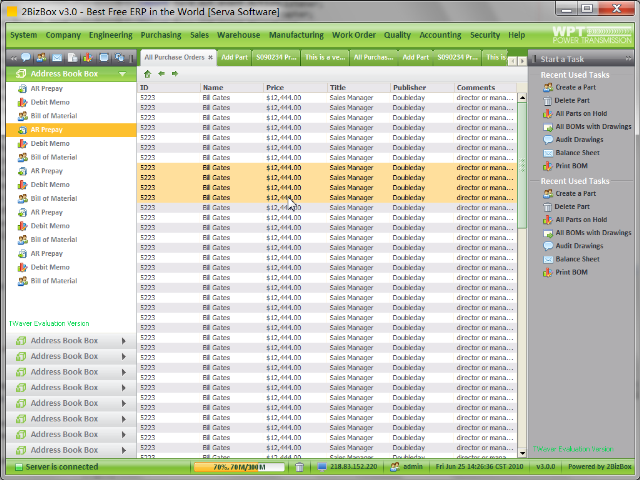Click the splitter handle beside the table
Image resolution: width=640 pixels, height=480 pixels.
(522, 165)
